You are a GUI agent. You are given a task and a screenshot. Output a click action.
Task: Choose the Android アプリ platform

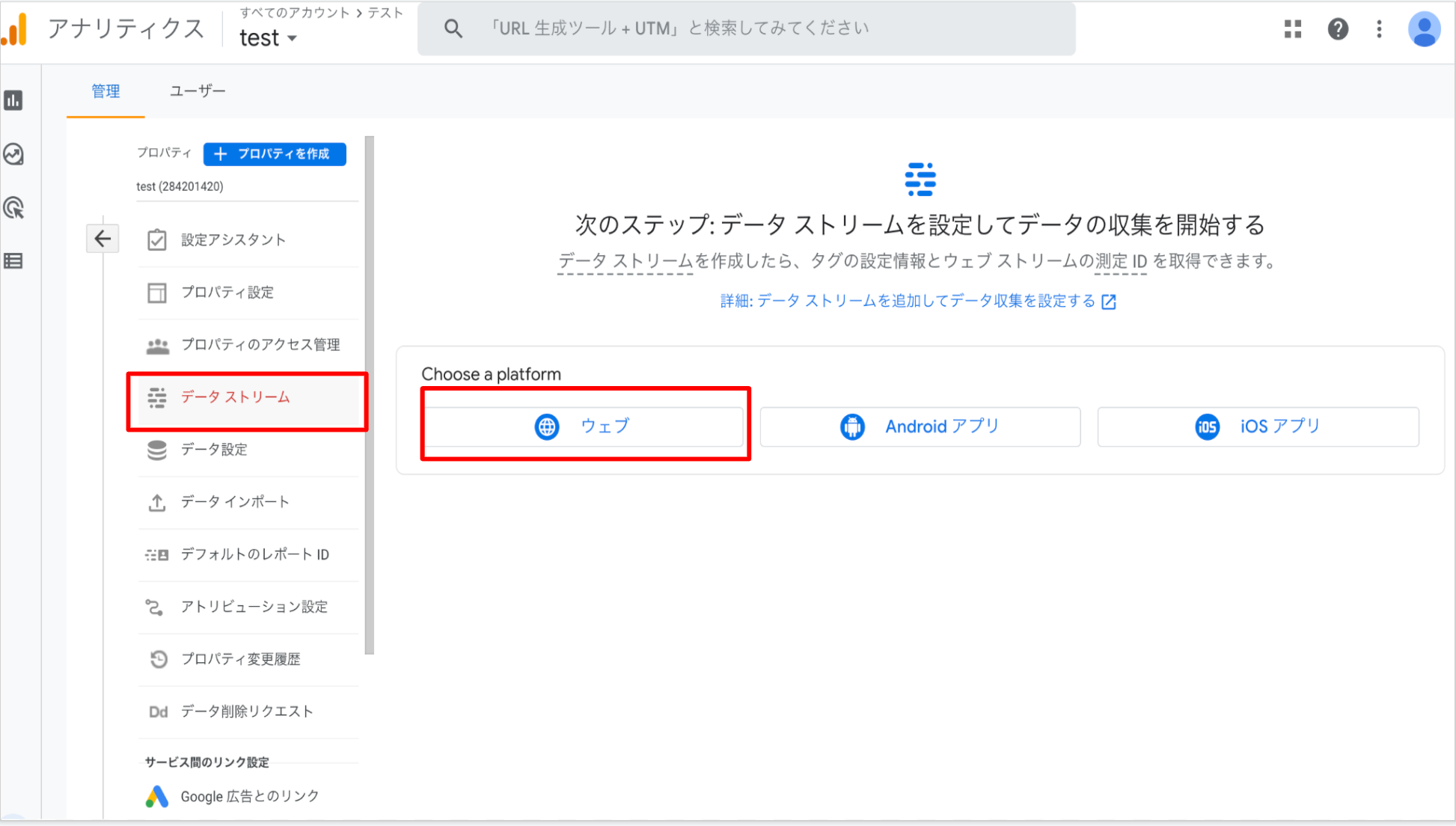(920, 426)
